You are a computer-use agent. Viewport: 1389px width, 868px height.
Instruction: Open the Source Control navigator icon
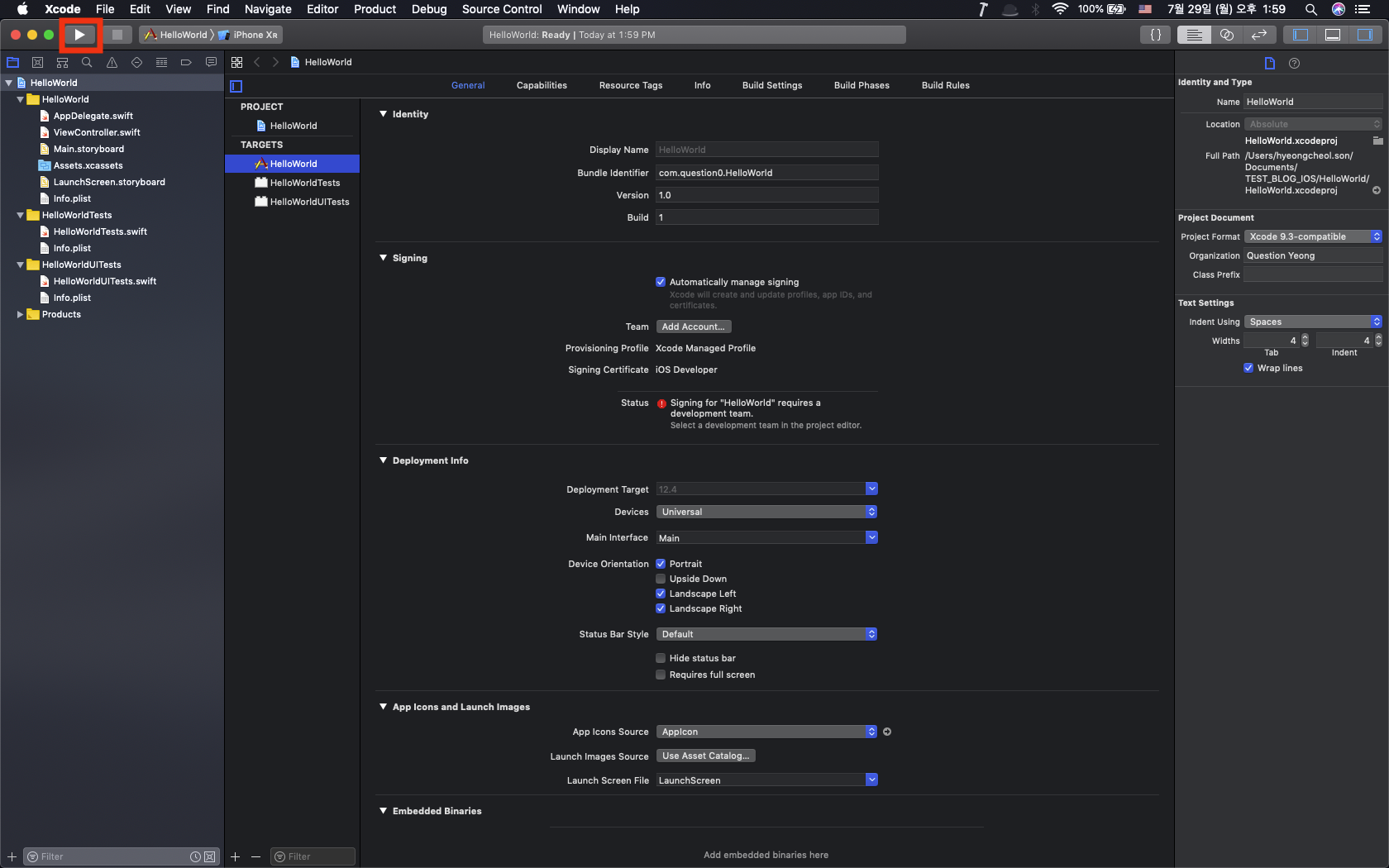(37, 62)
